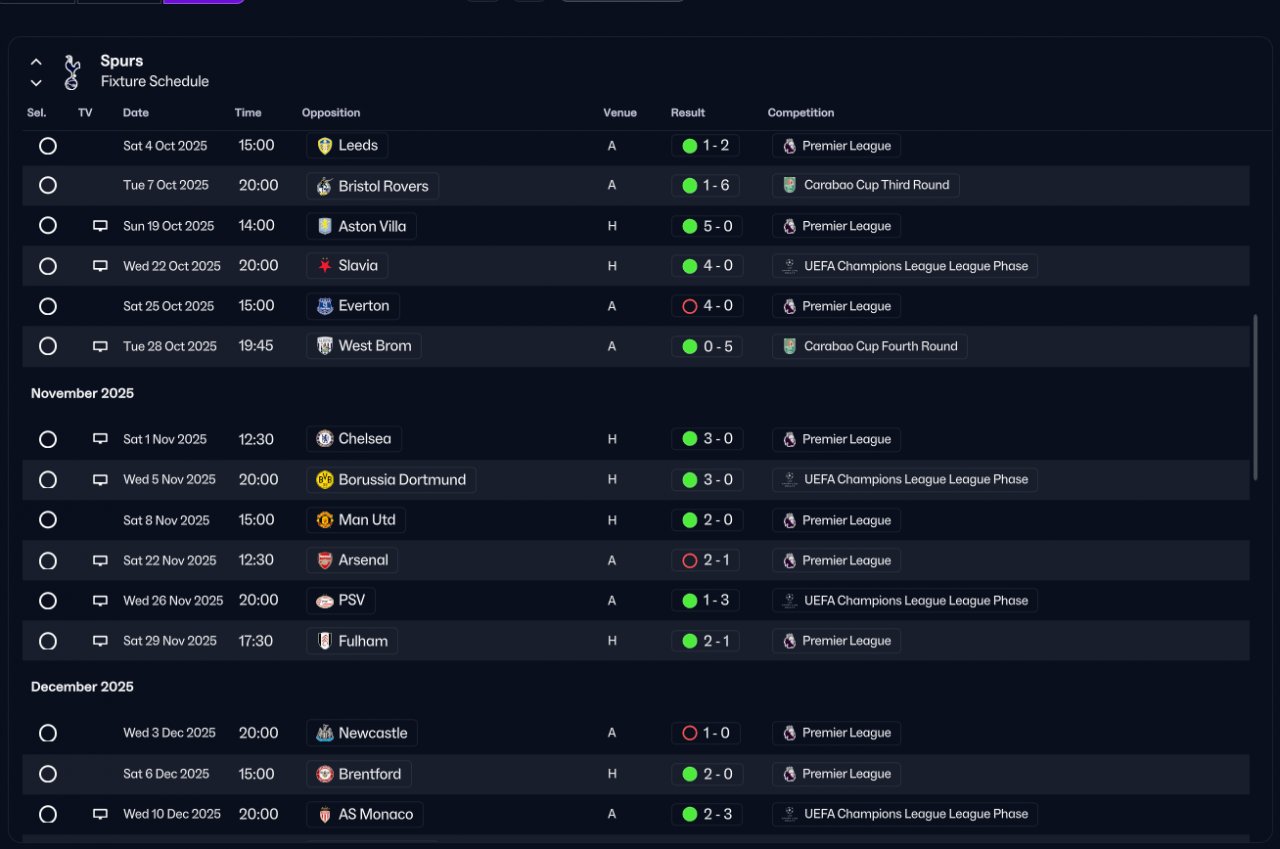The image size is (1280, 849).
Task: Click the TV icon on the Aston Villa fixture
Action: coord(100,226)
